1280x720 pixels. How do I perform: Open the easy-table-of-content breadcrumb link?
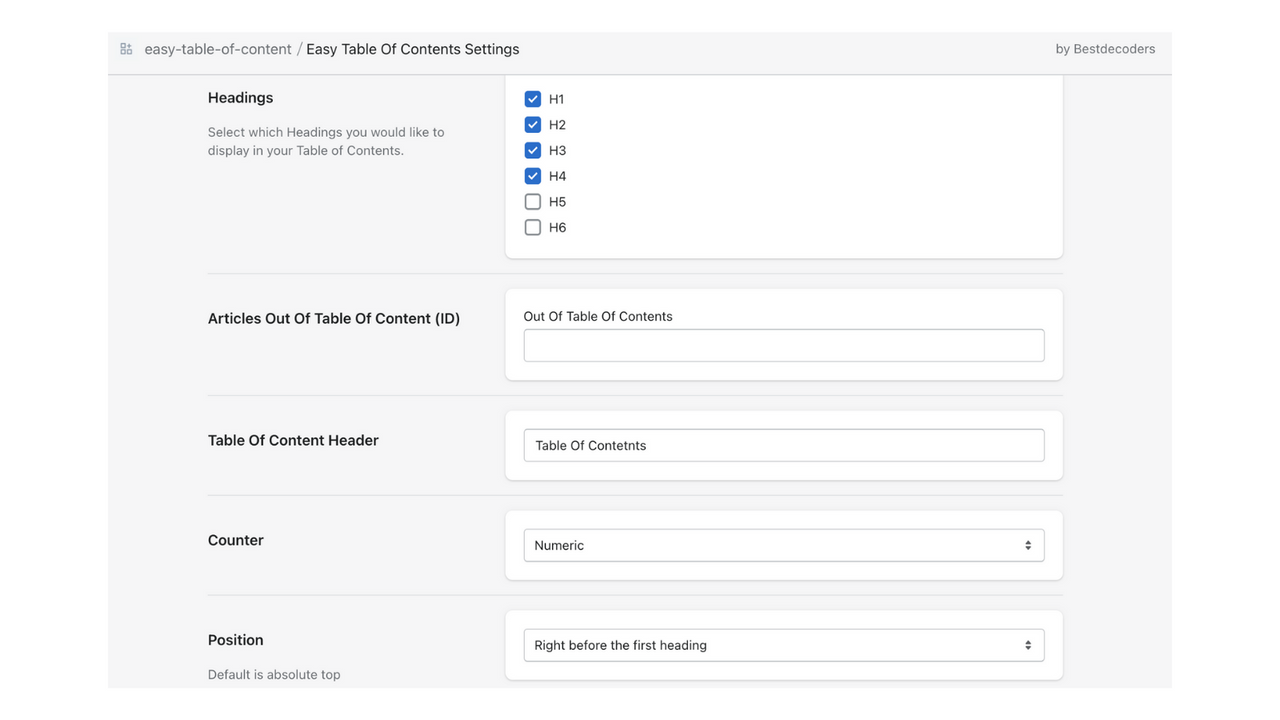[x=218, y=49]
